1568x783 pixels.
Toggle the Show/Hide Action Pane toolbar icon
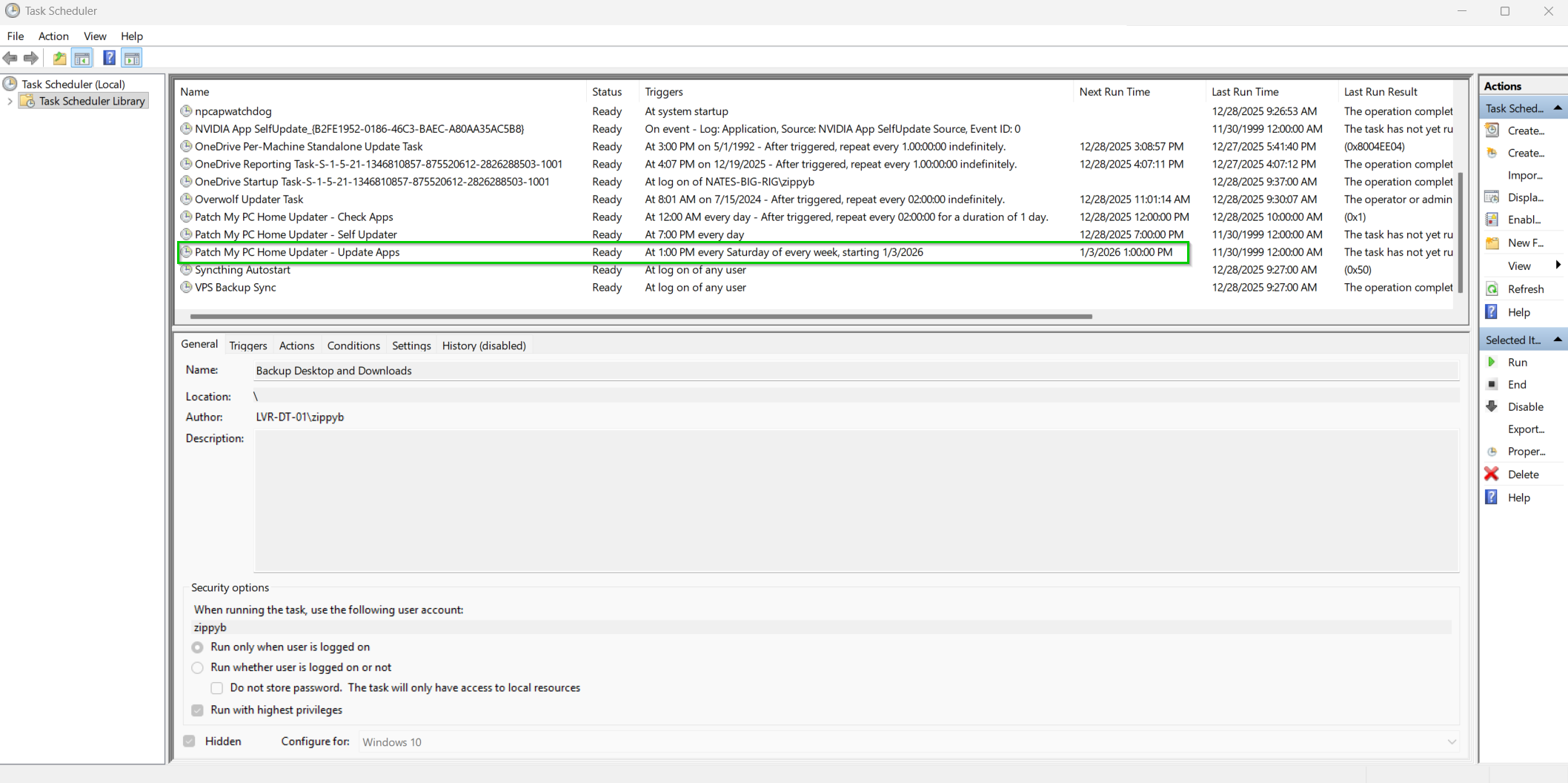pyautogui.click(x=132, y=58)
